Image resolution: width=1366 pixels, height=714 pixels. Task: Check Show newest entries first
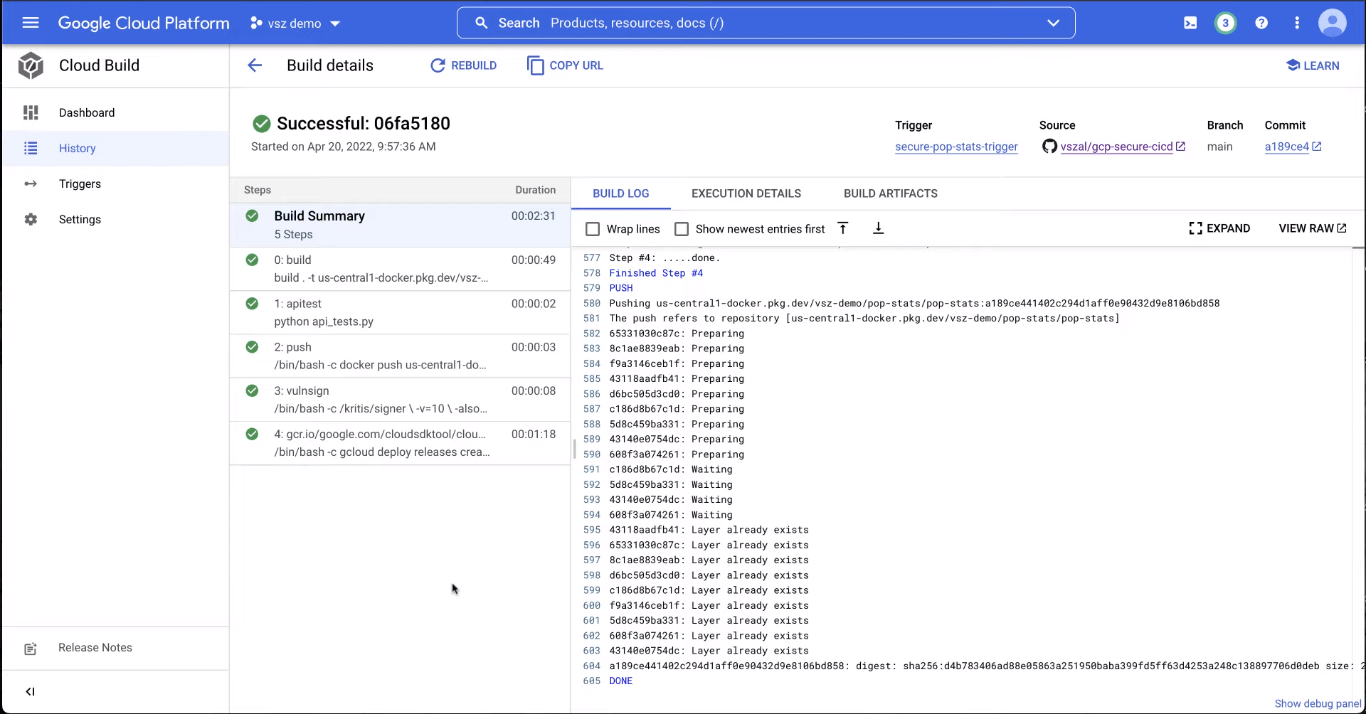pyautogui.click(x=681, y=229)
